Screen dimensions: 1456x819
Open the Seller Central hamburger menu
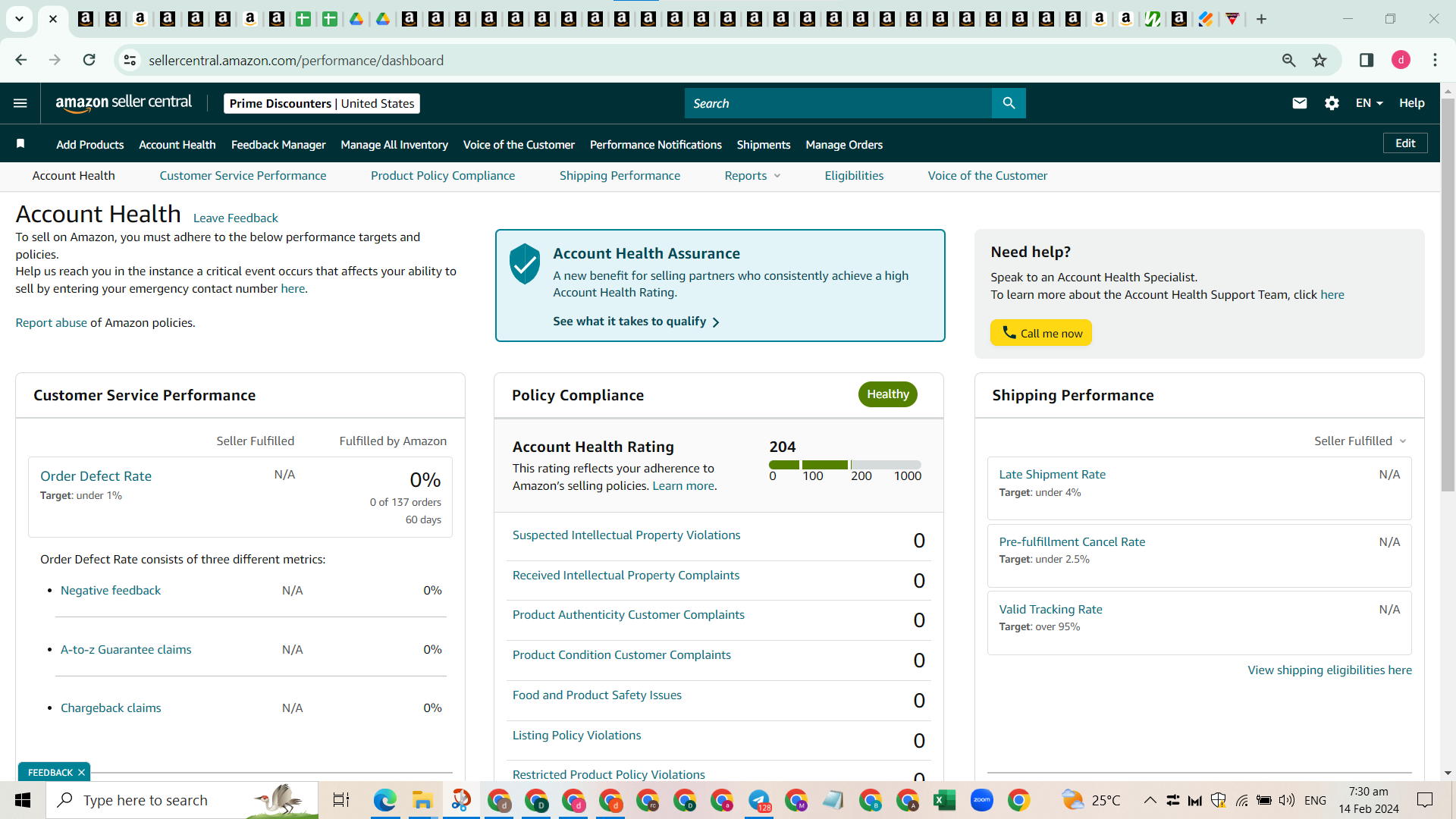coord(20,103)
